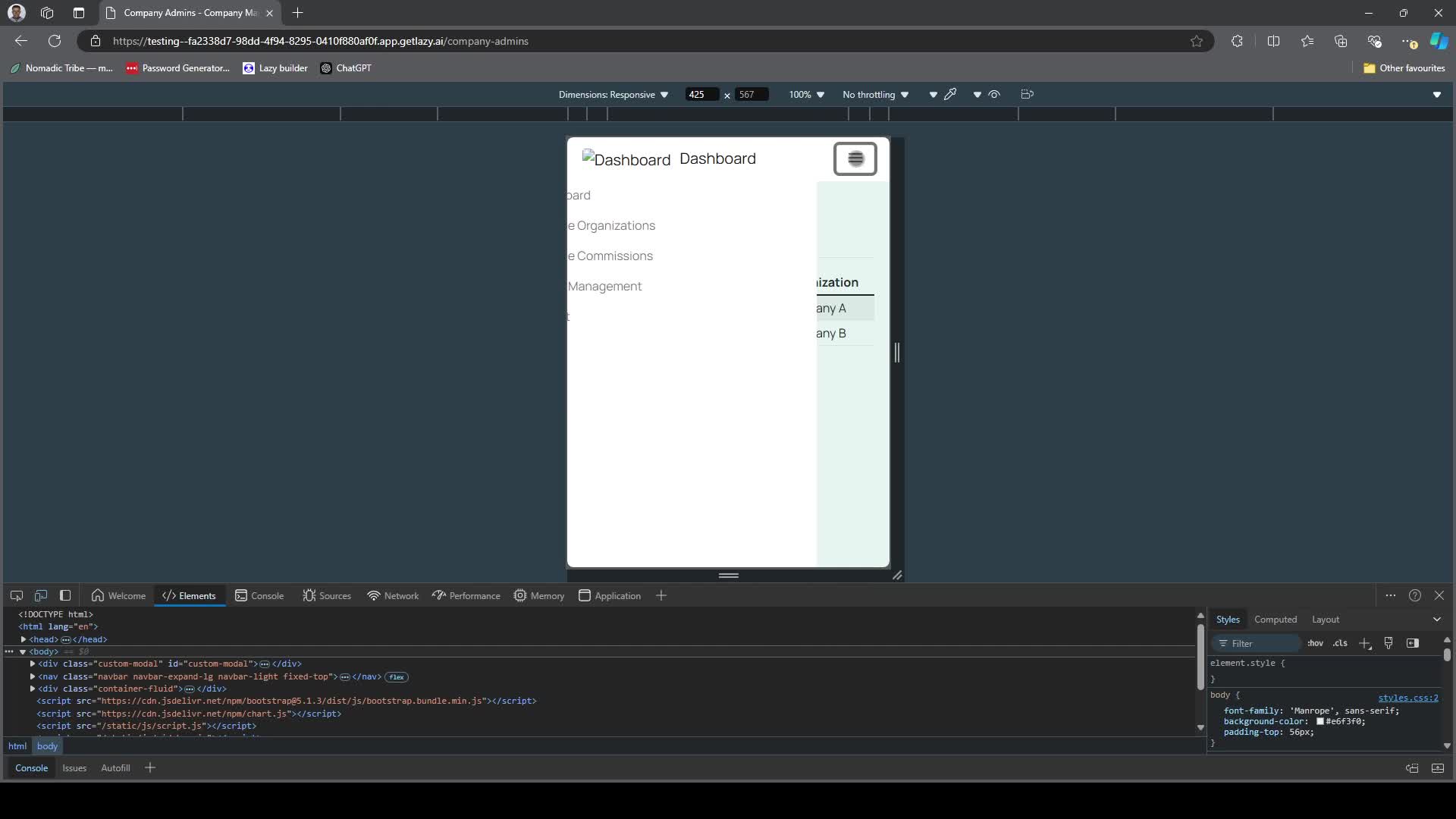Expand the navbar nav element node

point(33,676)
